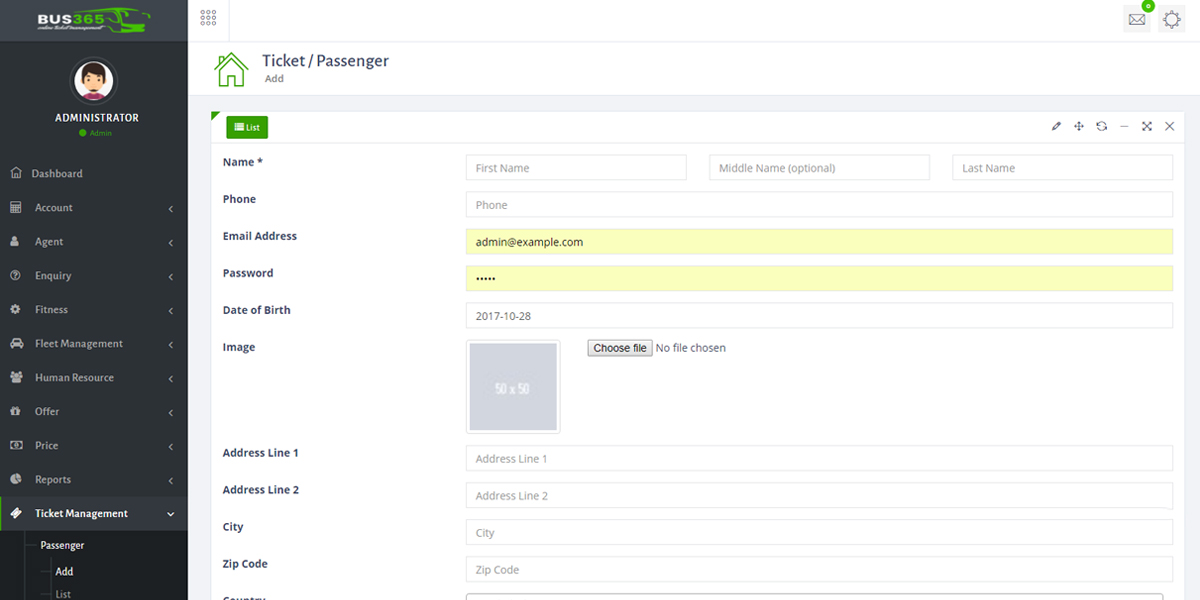
Task: Select Passenger under Ticket Management
Action: coord(62,545)
